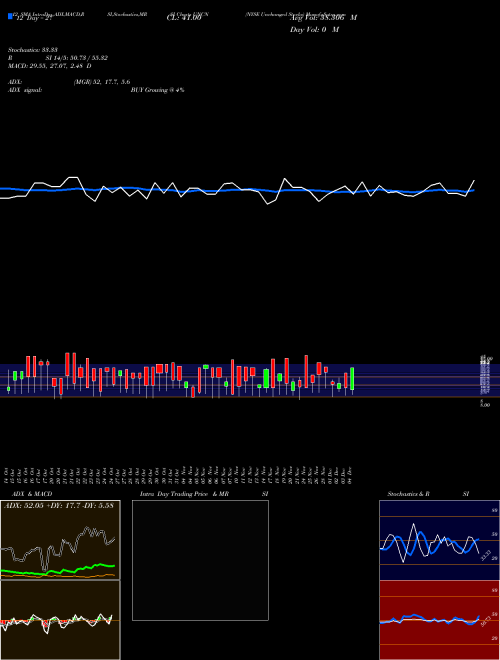
Task: Click the '5.00' price axis label
Action: tap(485, 405)
